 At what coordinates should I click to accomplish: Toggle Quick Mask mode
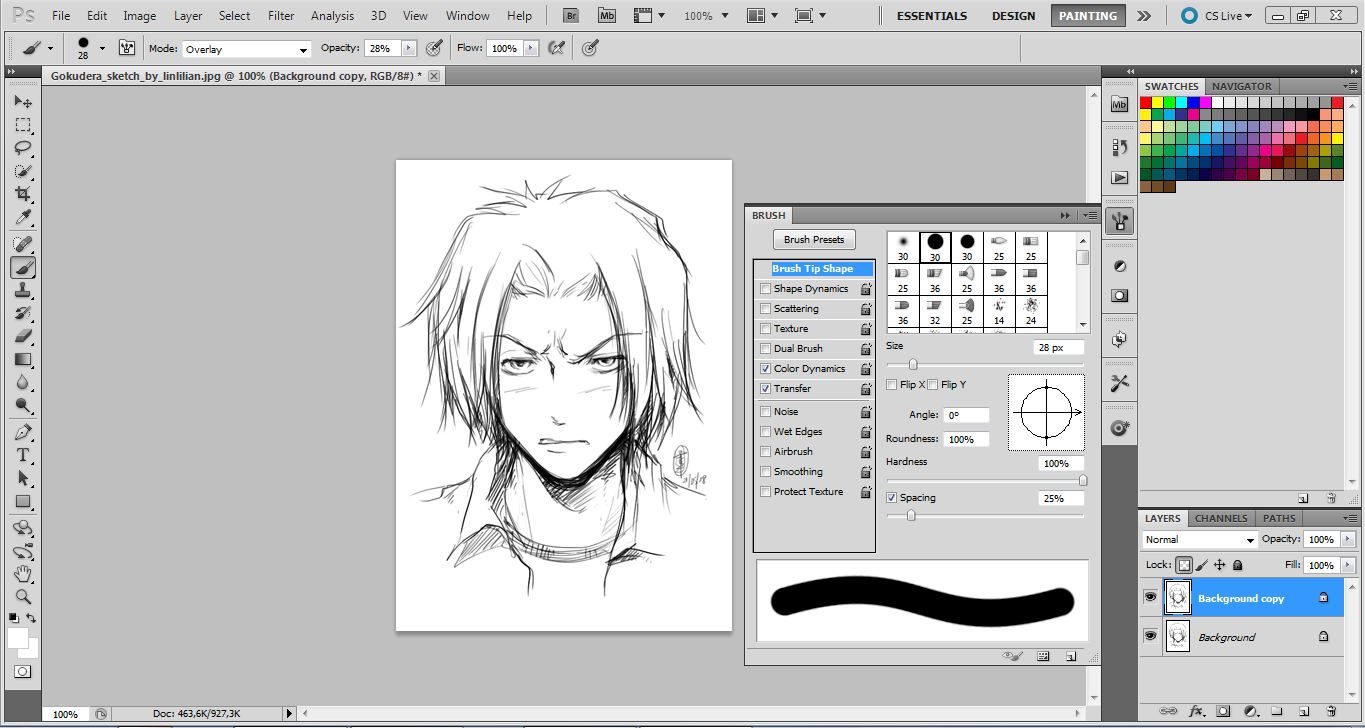[23, 672]
